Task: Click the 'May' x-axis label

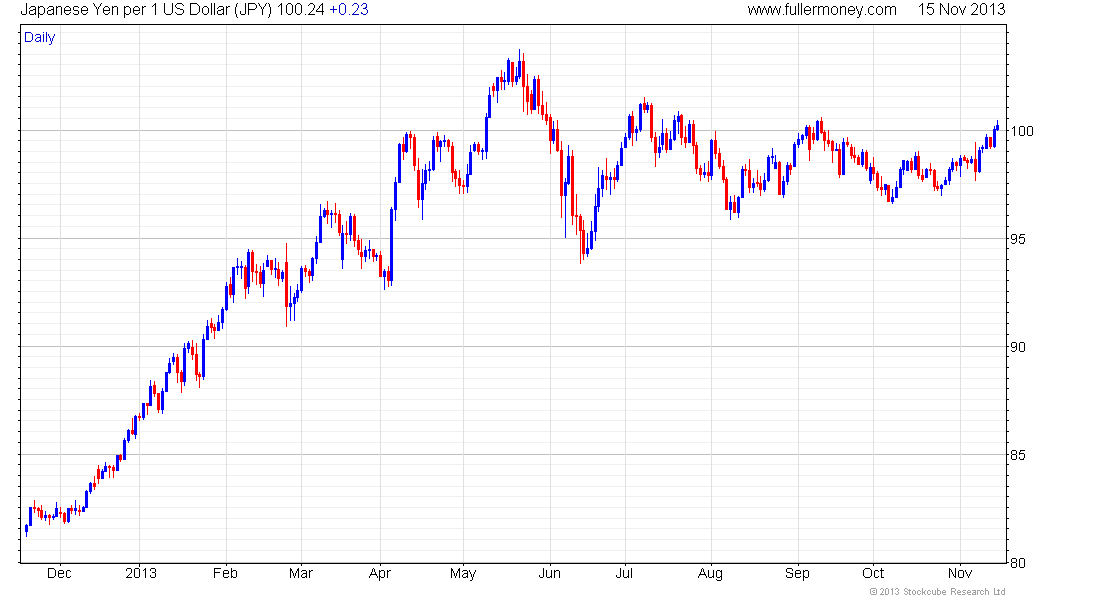Action: [463, 573]
